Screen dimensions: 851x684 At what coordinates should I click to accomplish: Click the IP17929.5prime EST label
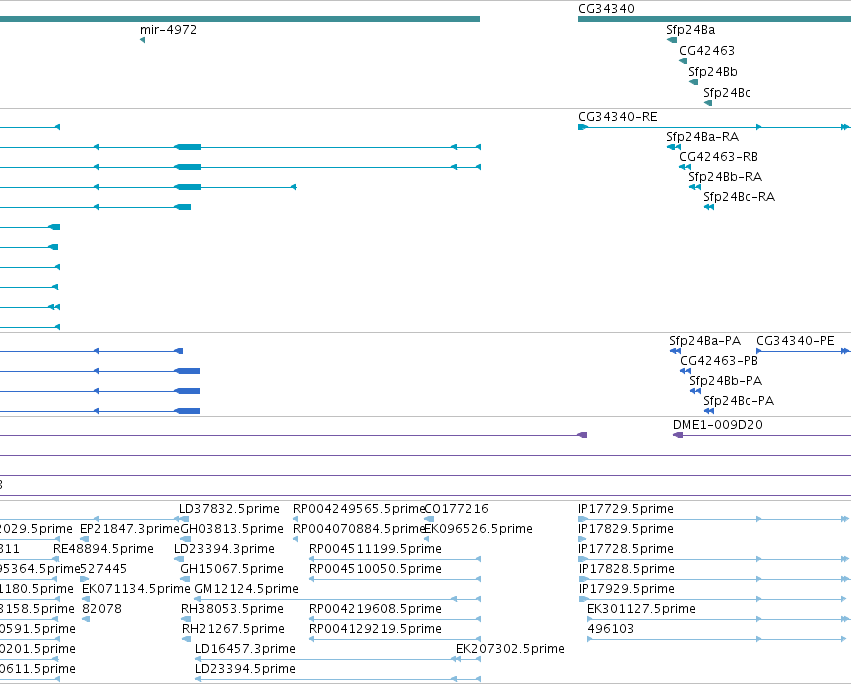coord(626,590)
